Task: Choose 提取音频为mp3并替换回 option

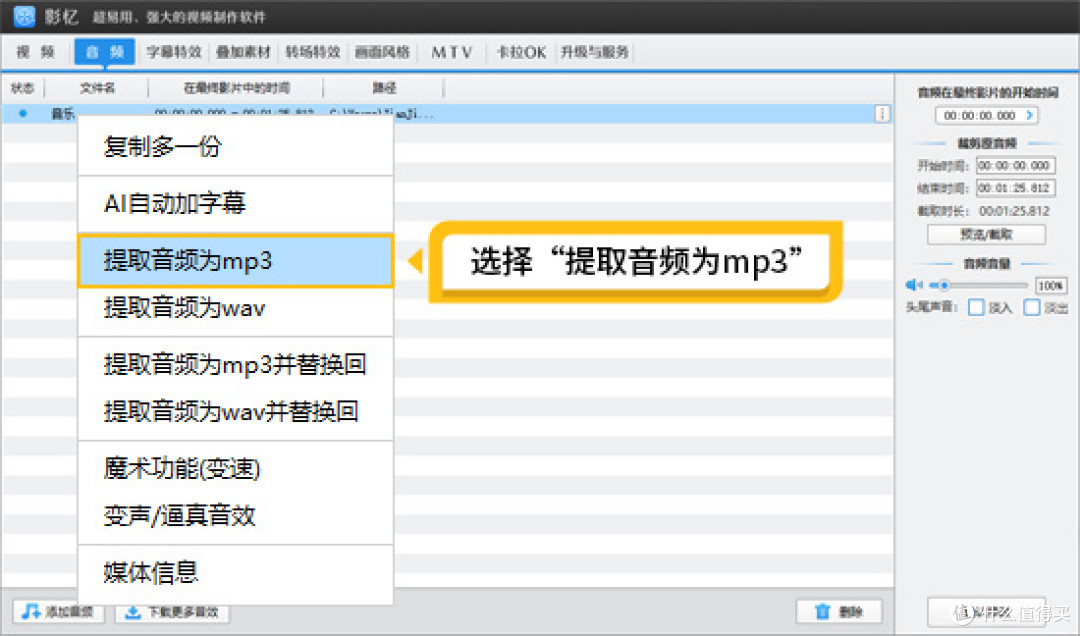Action: coord(236,364)
